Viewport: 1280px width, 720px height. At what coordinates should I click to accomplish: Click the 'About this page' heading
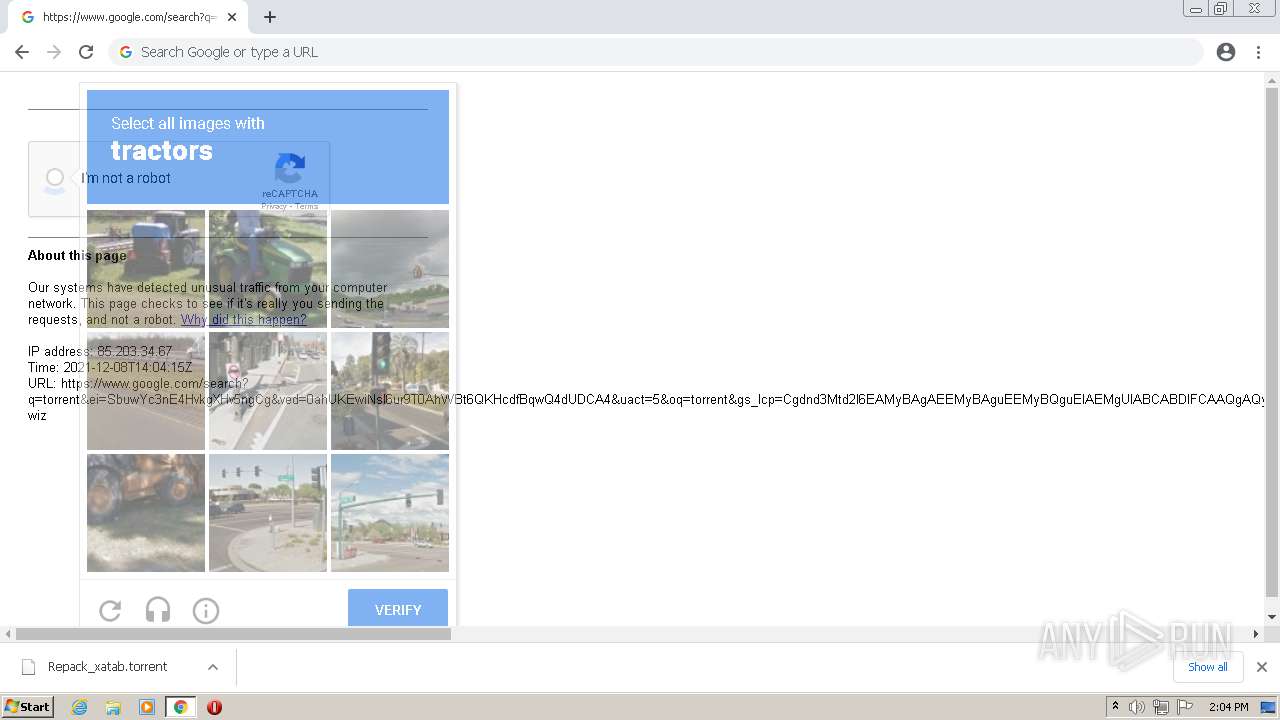(77, 256)
